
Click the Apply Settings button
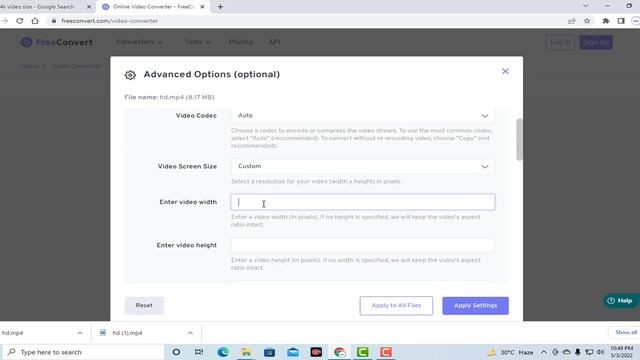(x=475, y=305)
